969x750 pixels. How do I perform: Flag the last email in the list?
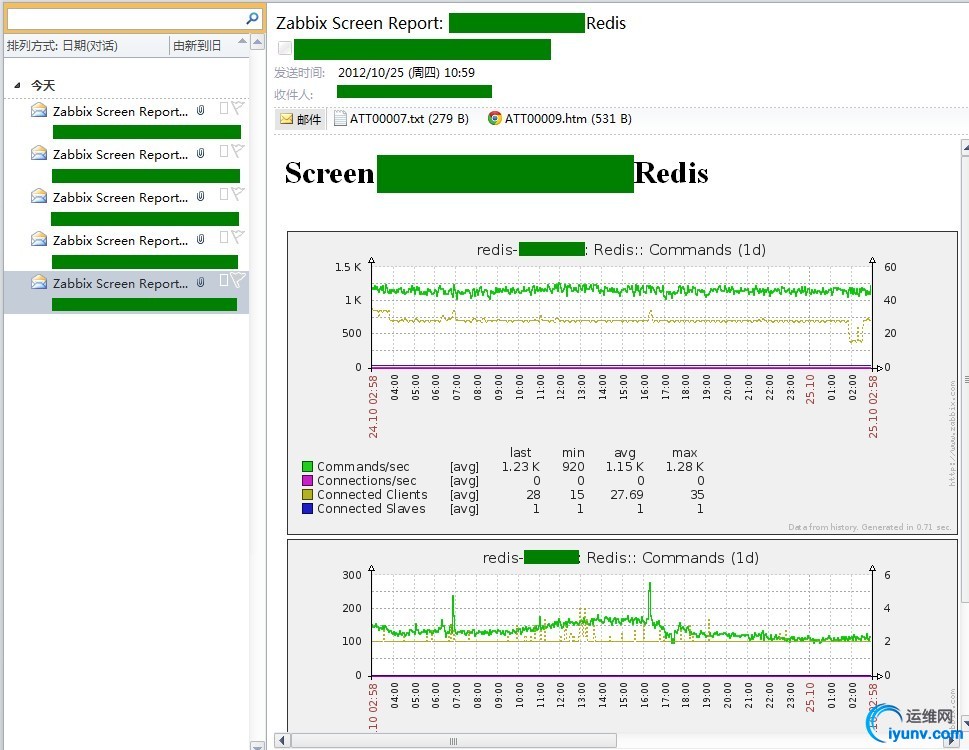tap(237, 281)
